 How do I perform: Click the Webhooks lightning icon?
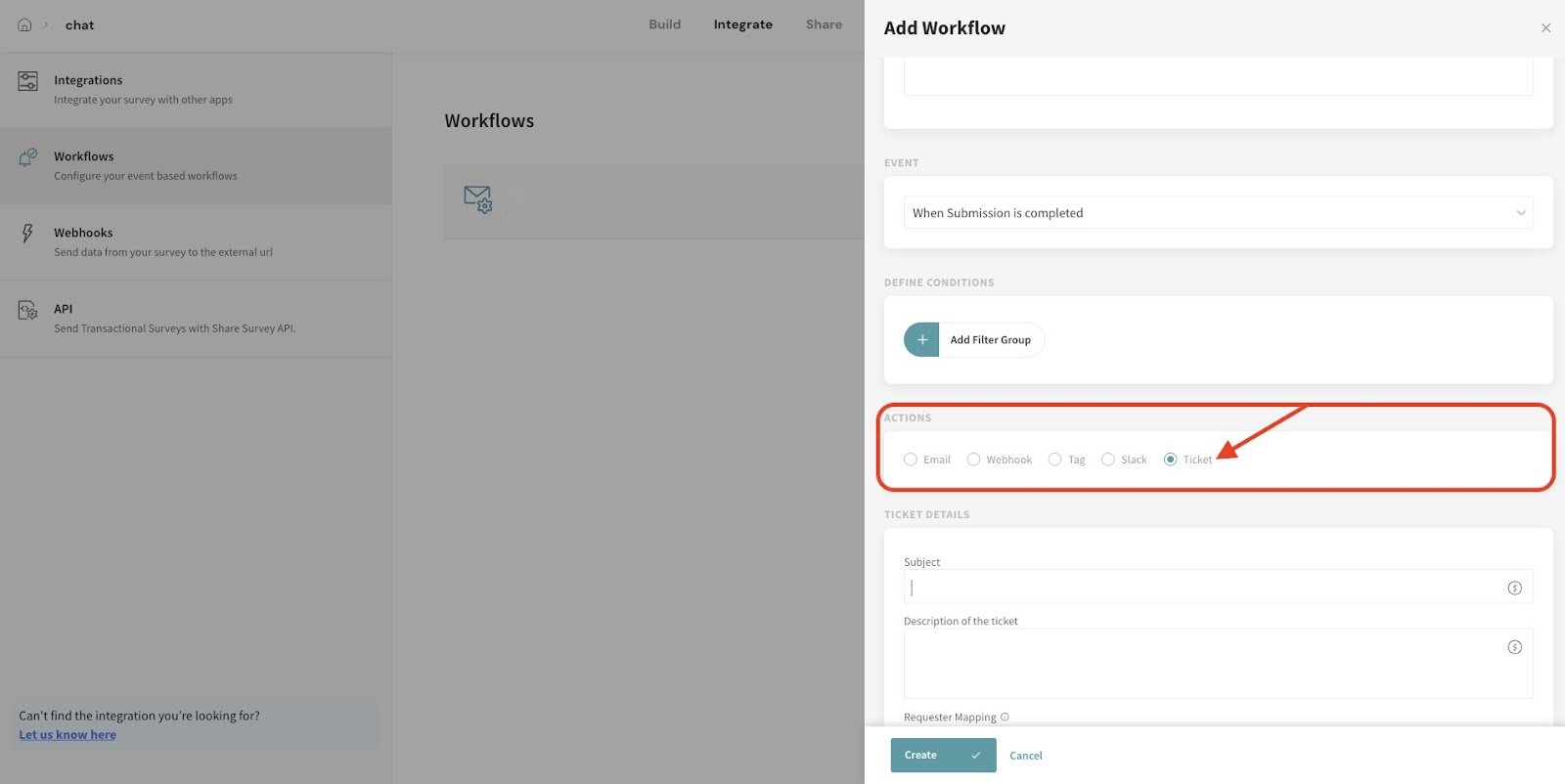(x=27, y=233)
